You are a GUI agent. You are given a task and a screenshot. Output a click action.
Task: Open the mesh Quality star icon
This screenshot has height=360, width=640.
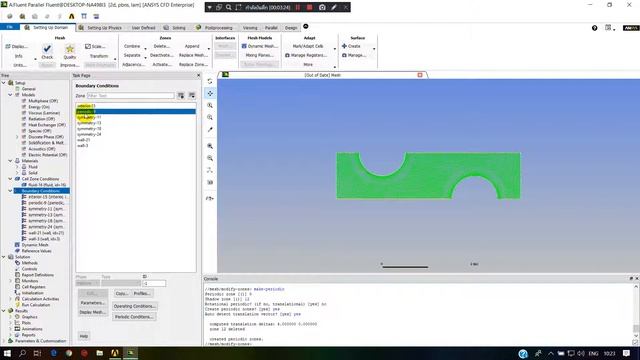click(70, 49)
